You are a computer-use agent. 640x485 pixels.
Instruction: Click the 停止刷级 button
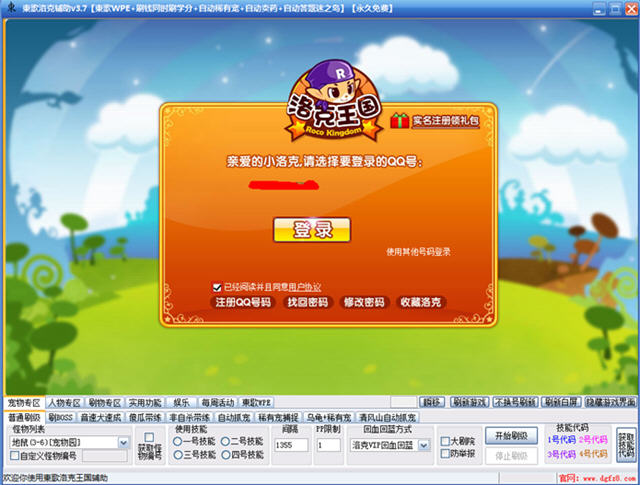[511, 456]
